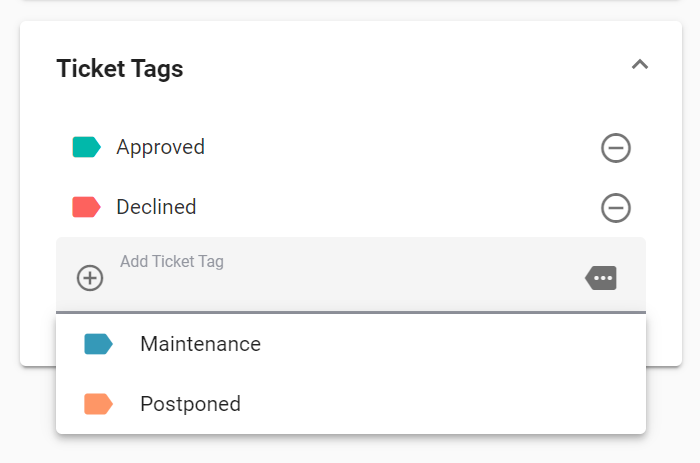Select Postponed from the tag dropdown

click(191, 404)
